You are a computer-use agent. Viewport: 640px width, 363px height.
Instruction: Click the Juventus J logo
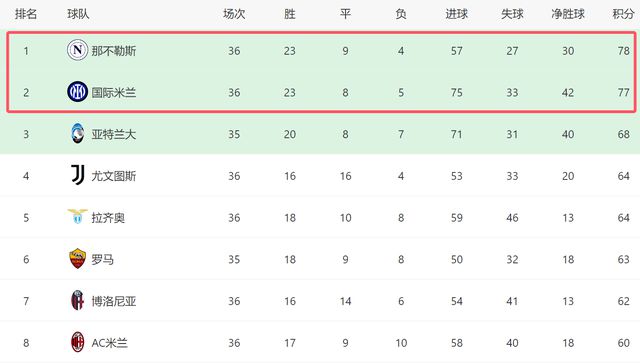click(x=78, y=175)
